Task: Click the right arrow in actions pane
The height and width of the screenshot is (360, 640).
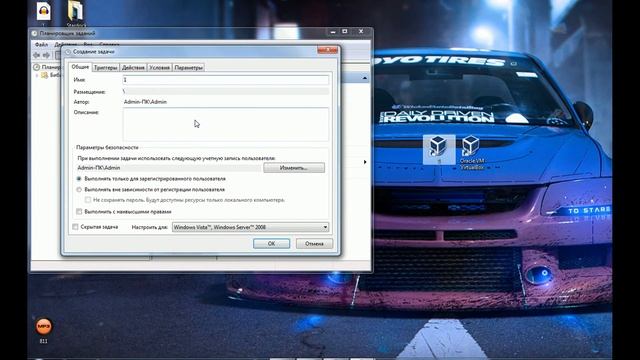Action: tap(365, 162)
